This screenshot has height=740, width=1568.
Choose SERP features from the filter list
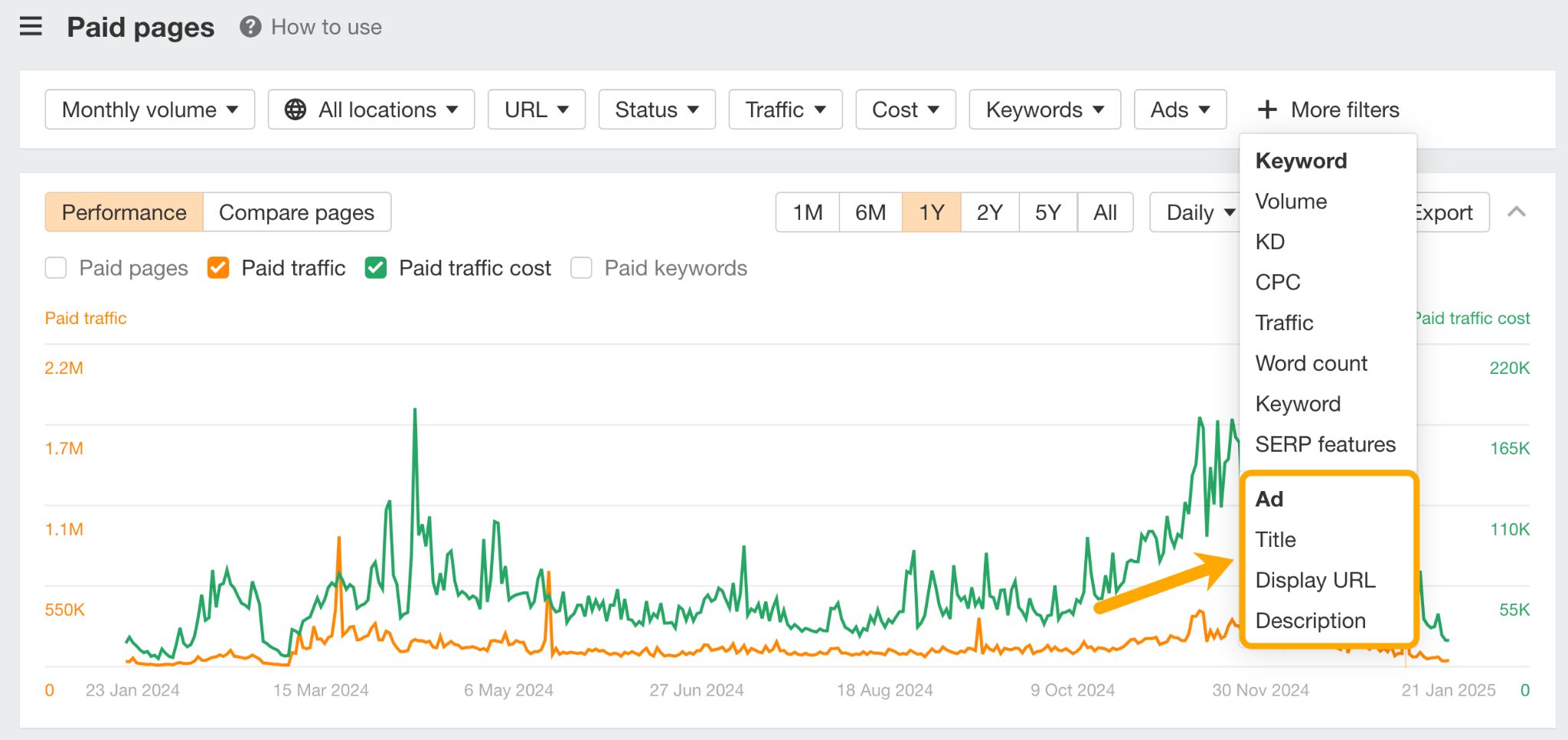point(1325,444)
